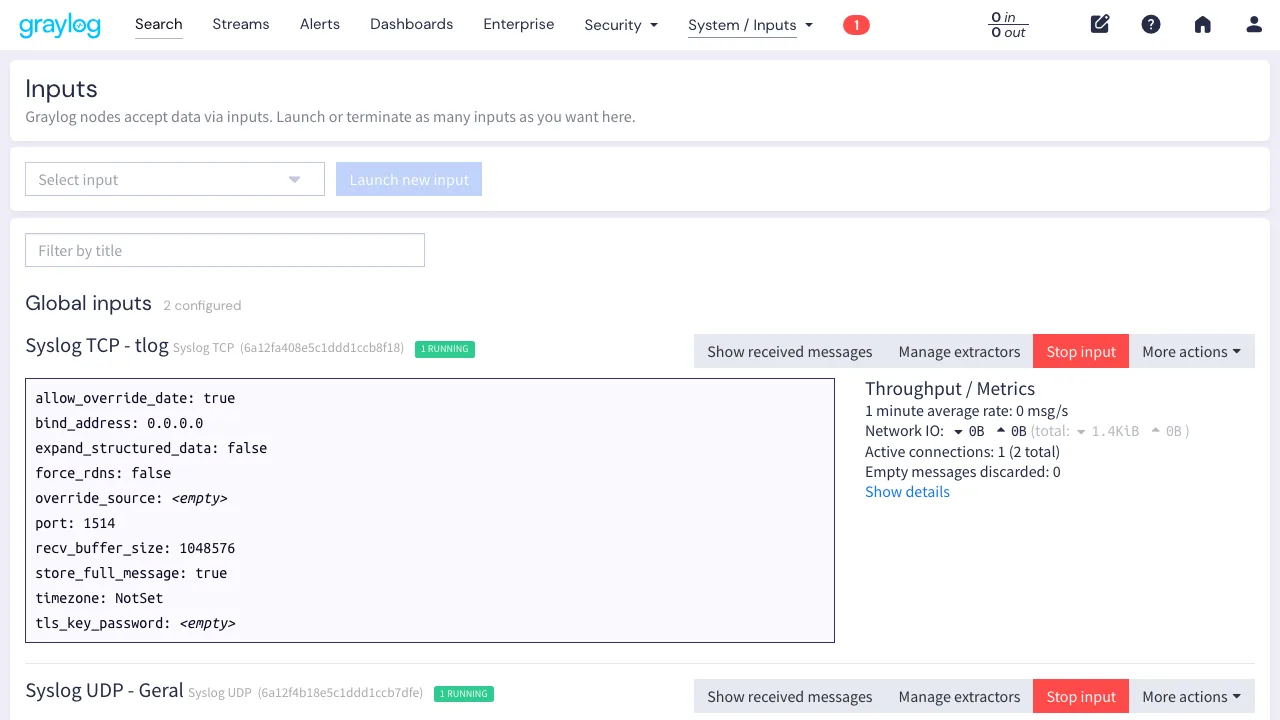Focus the Filter by title field

pyautogui.click(x=225, y=250)
